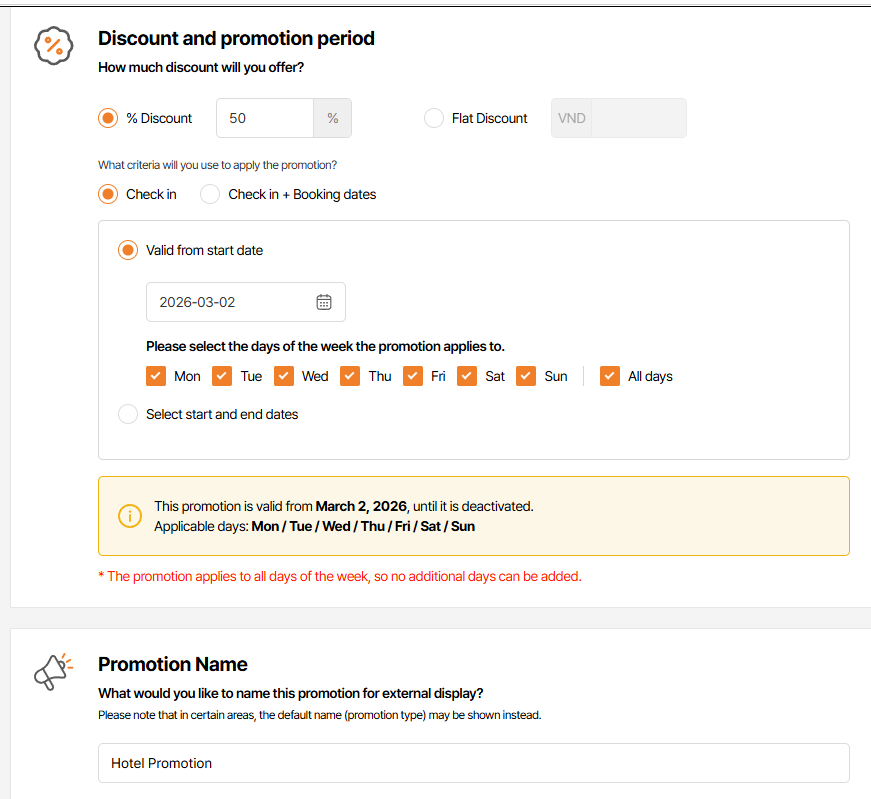Uncheck the Wed checkbox
Screen dimensions: 871x799
pyautogui.click(x=284, y=376)
